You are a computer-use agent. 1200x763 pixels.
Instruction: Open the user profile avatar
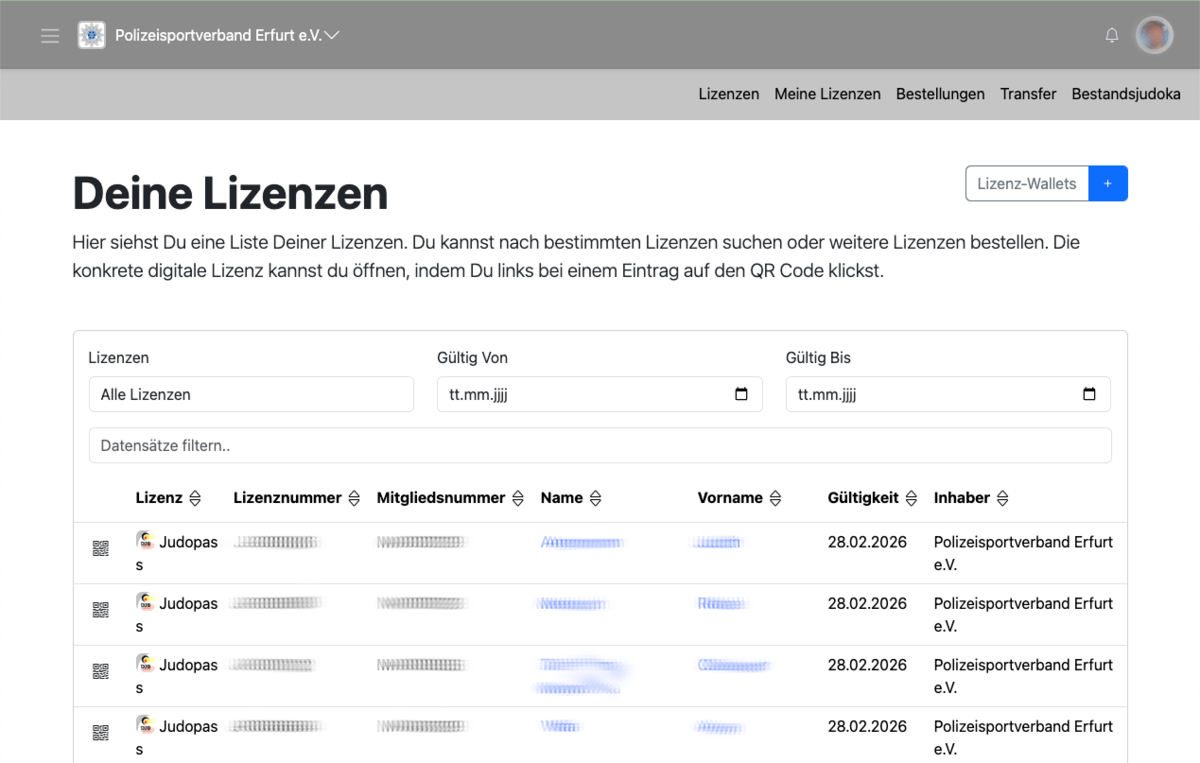pyautogui.click(x=1154, y=36)
